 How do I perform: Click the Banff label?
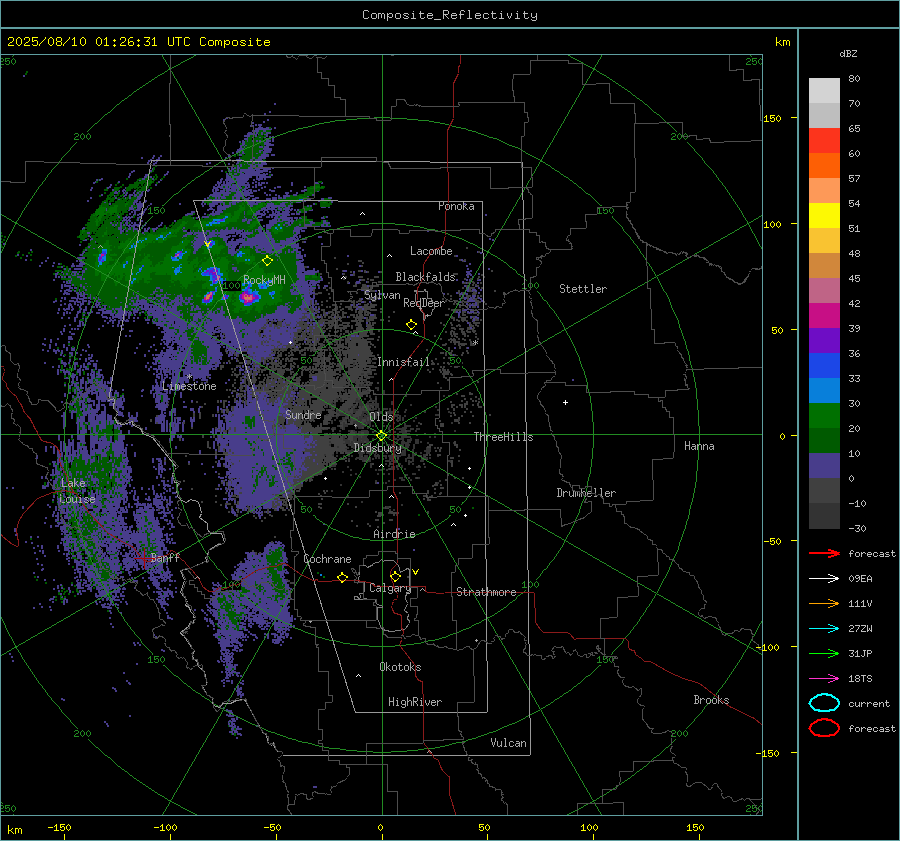[165, 557]
